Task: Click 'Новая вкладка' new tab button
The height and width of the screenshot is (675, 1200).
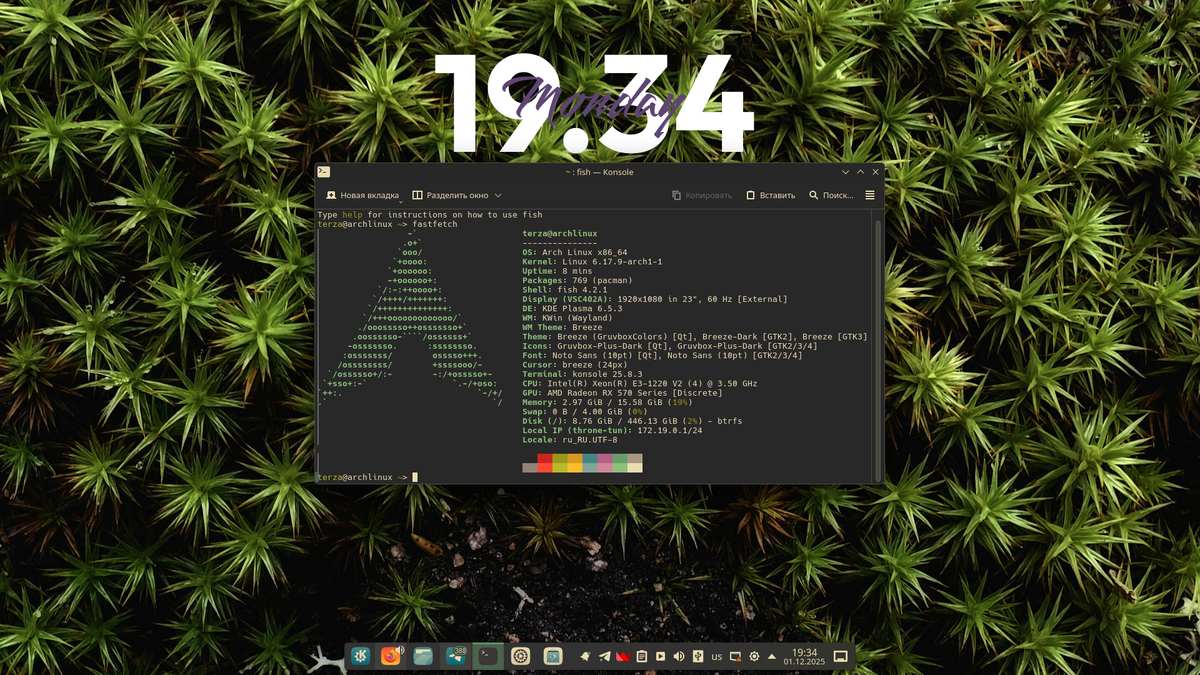Action: pyautogui.click(x=362, y=195)
